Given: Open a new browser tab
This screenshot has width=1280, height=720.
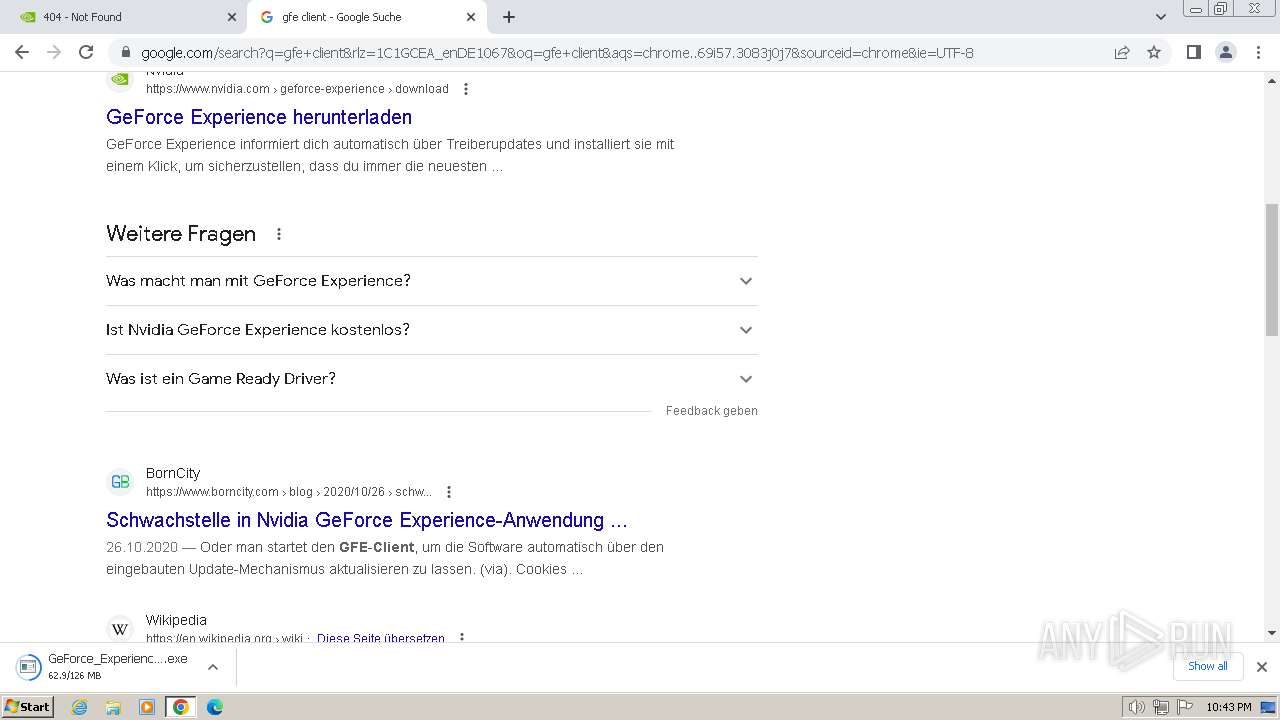Looking at the screenshot, I should 509,17.
